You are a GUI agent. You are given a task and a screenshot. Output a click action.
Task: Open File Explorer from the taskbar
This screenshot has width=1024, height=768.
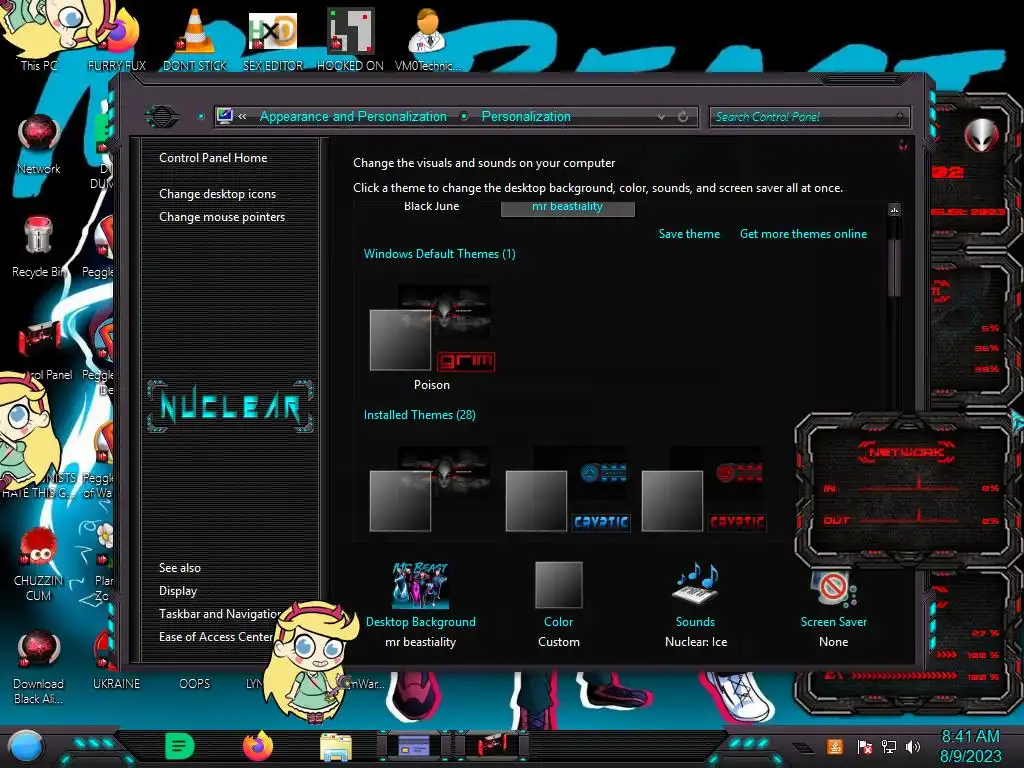336,747
